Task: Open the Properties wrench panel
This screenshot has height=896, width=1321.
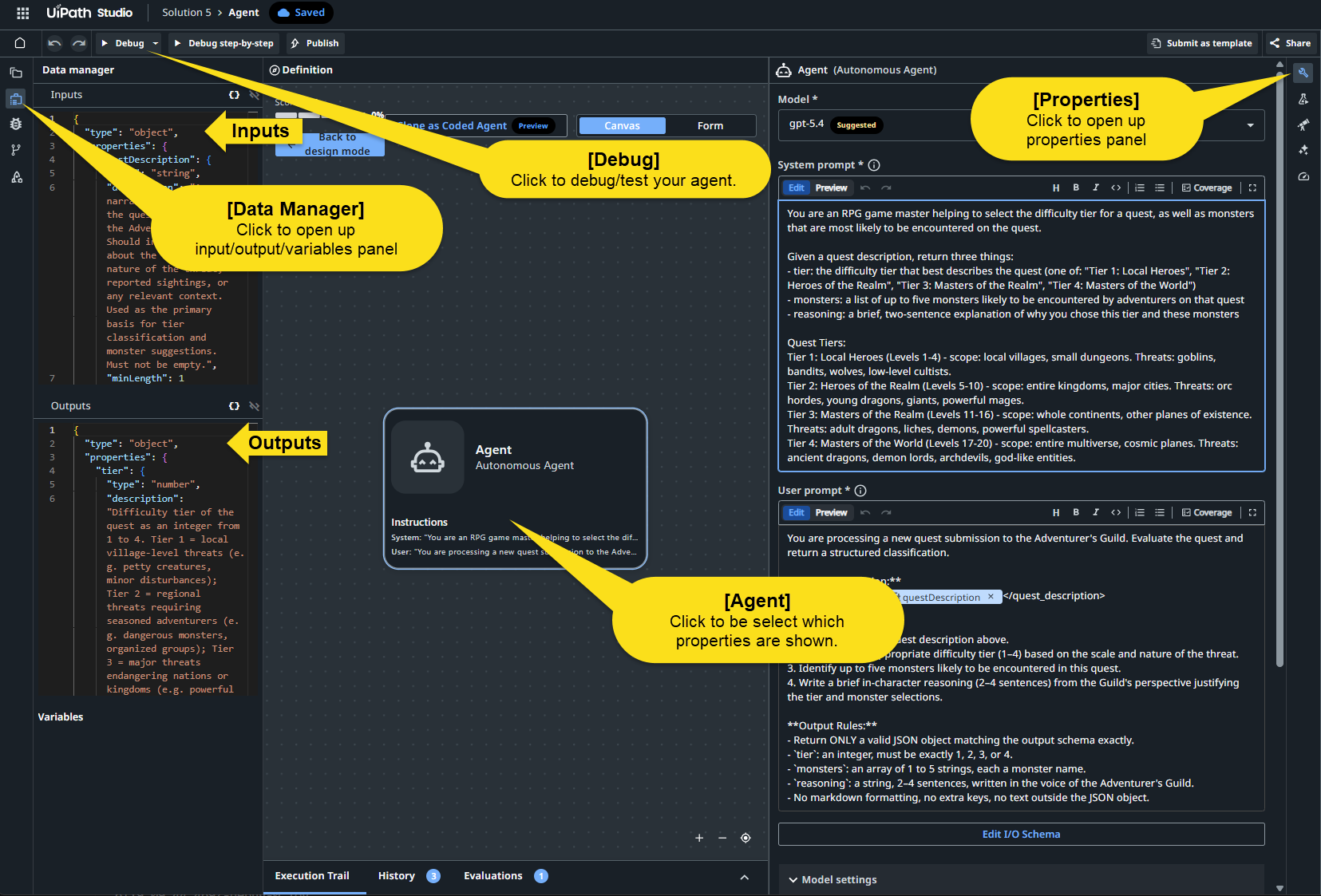Action: pos(1303,73)
